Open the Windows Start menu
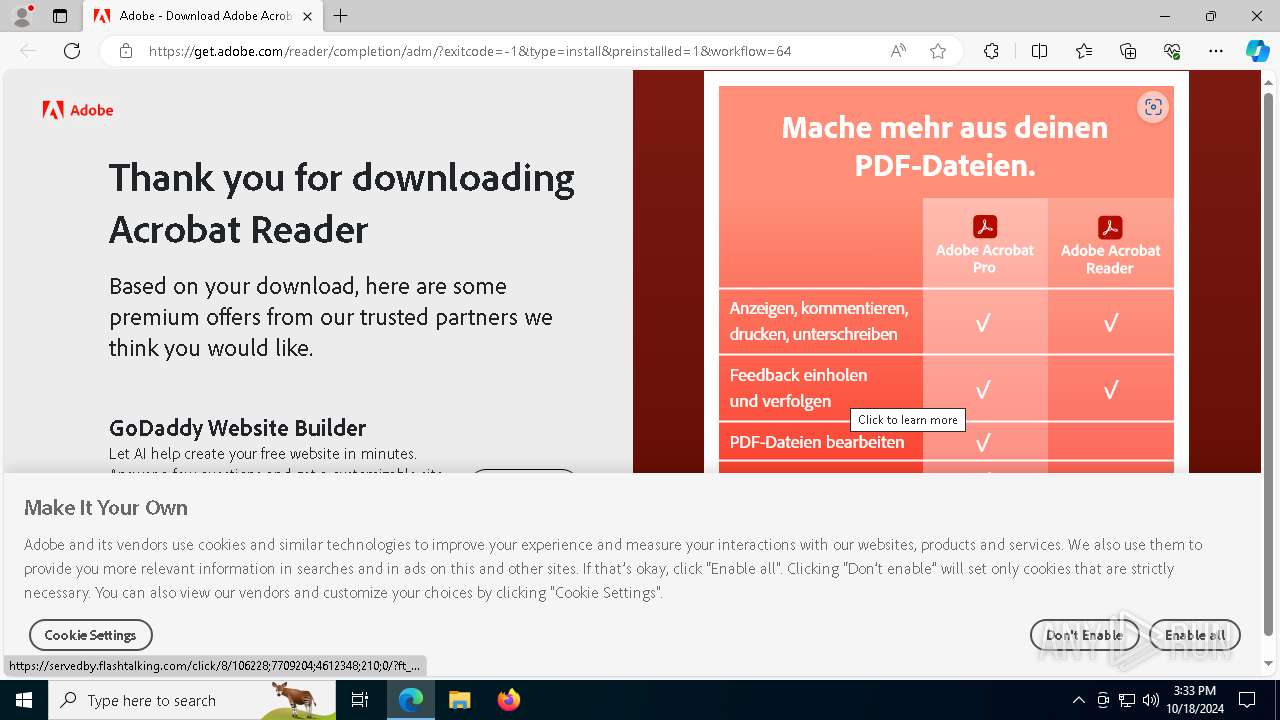Screen dimensions: 1280x720 click(24, 700)
